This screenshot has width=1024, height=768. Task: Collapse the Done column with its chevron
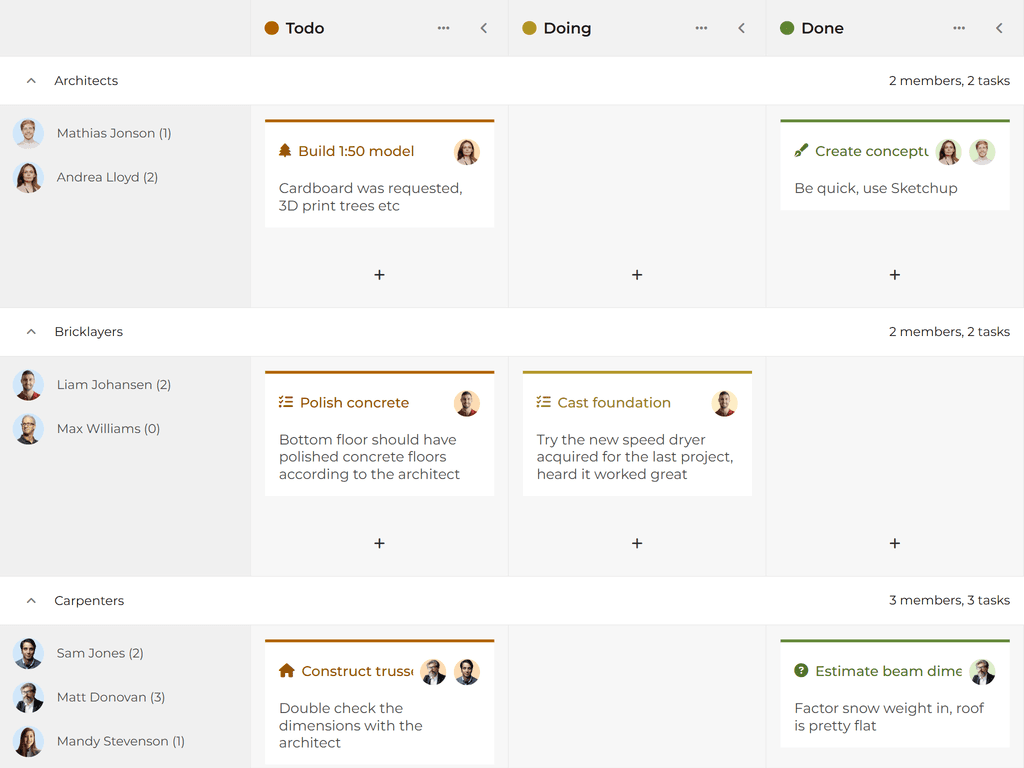999,28
